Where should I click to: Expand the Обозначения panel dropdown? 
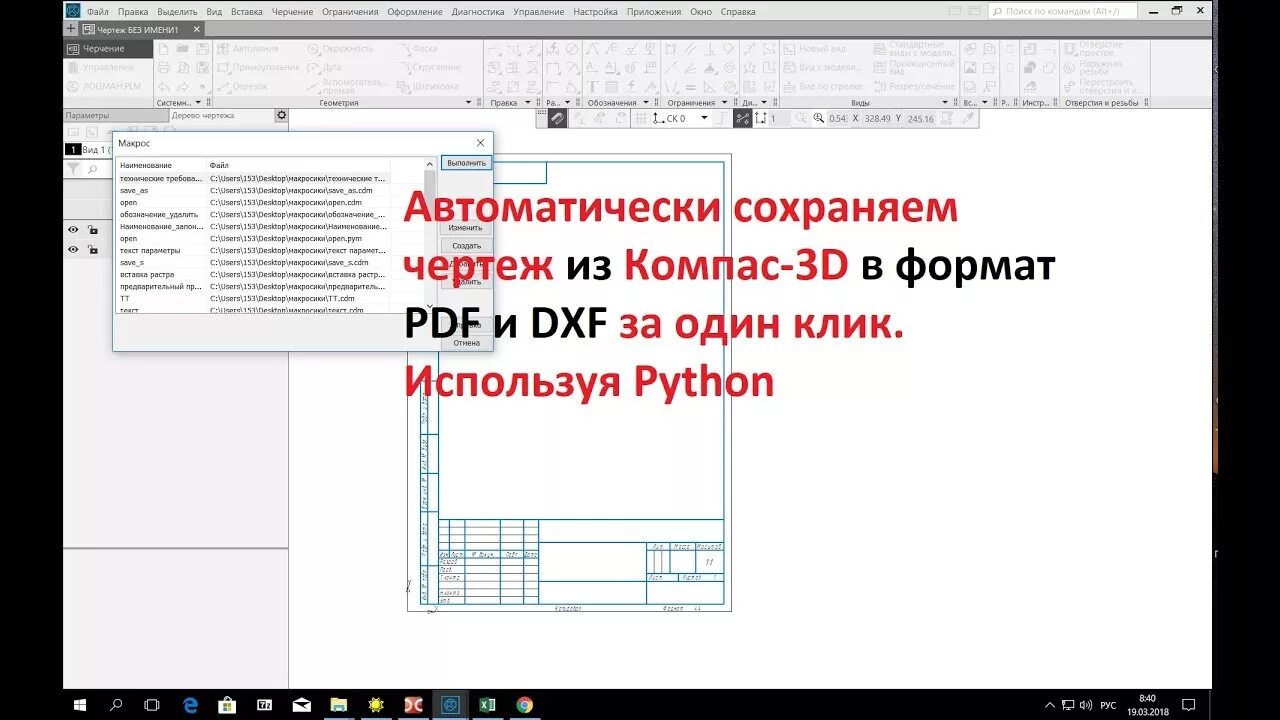[645, 102]
